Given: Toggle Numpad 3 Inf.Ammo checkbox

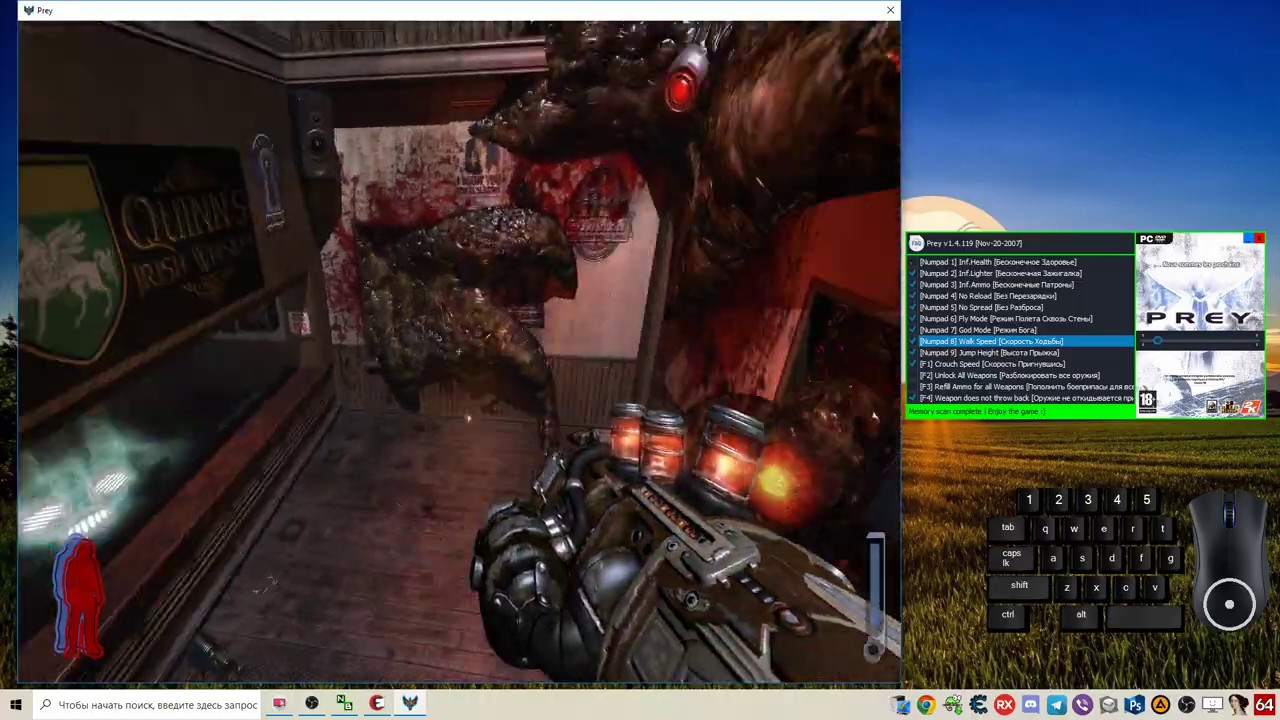Looking at the screenshot, I should (913, 285).
